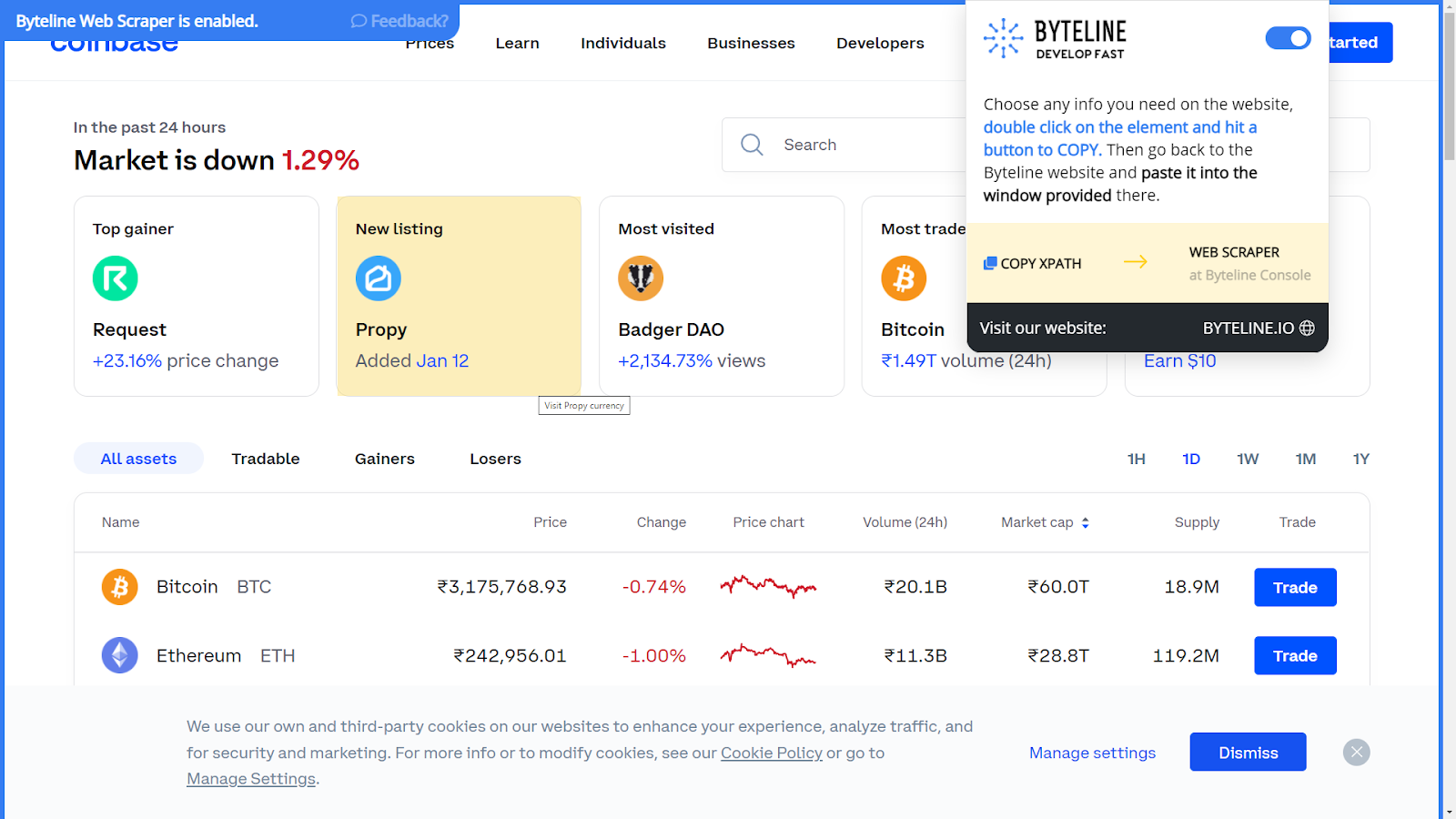Select the 1Y time range
The height and width of the screenshot is (819, 1456).
click(x=1361, y=459)
